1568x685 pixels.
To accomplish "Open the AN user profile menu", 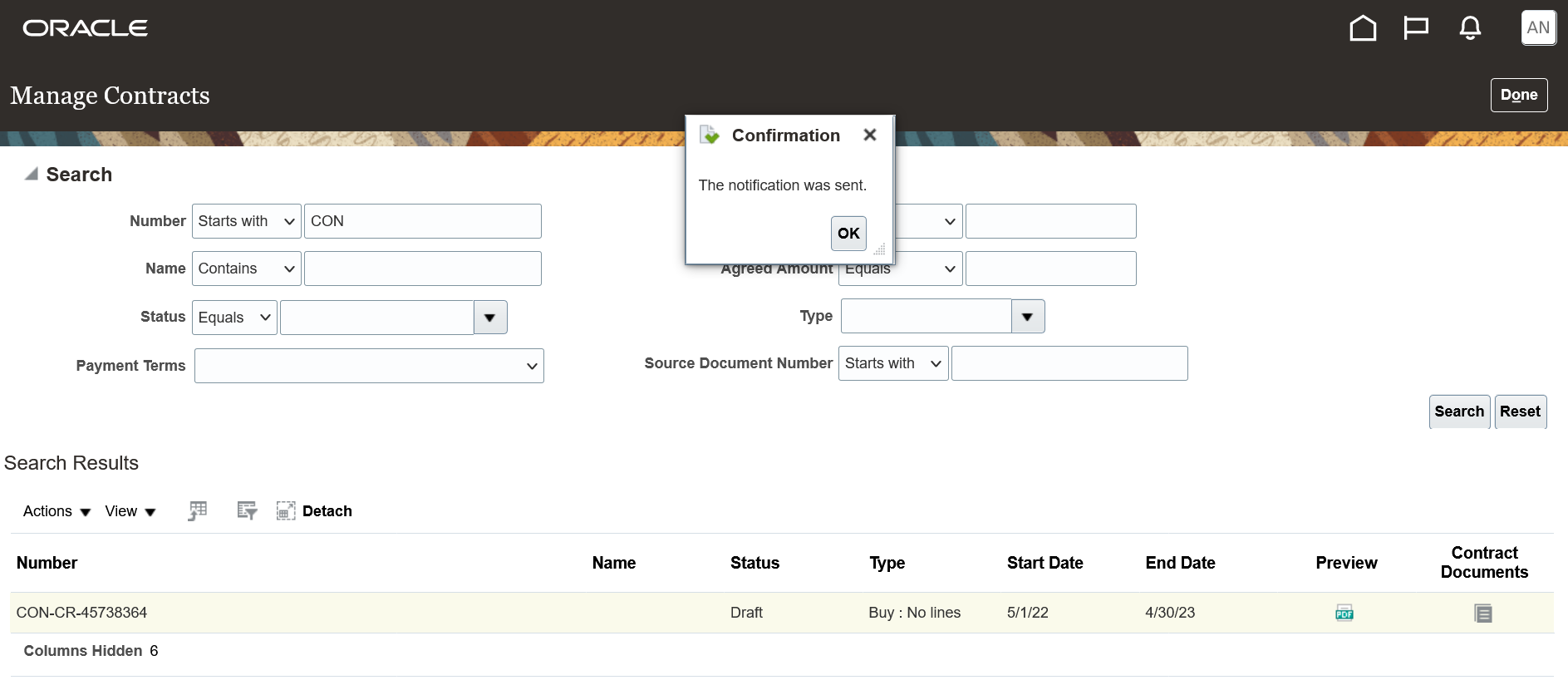I will [x=1538, y=27].
